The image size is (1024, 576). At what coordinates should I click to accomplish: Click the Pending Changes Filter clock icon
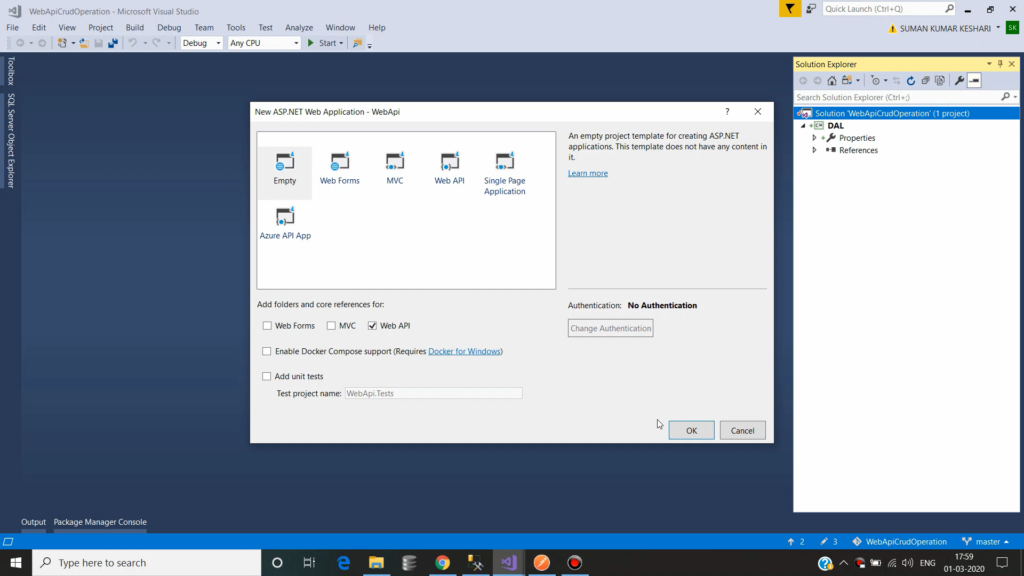[876, 80]
